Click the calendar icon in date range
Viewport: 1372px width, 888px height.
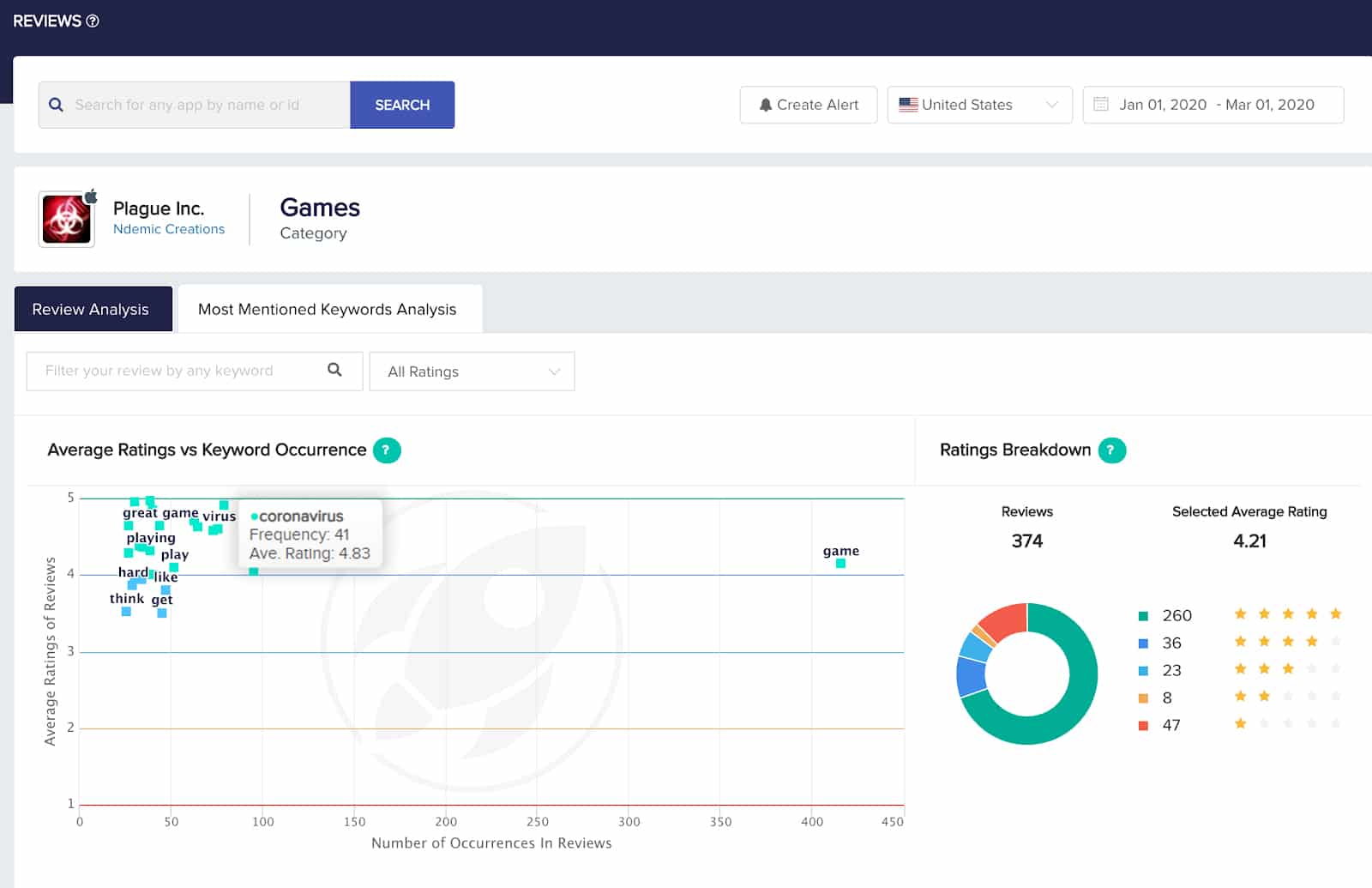tap(1101, 104)
